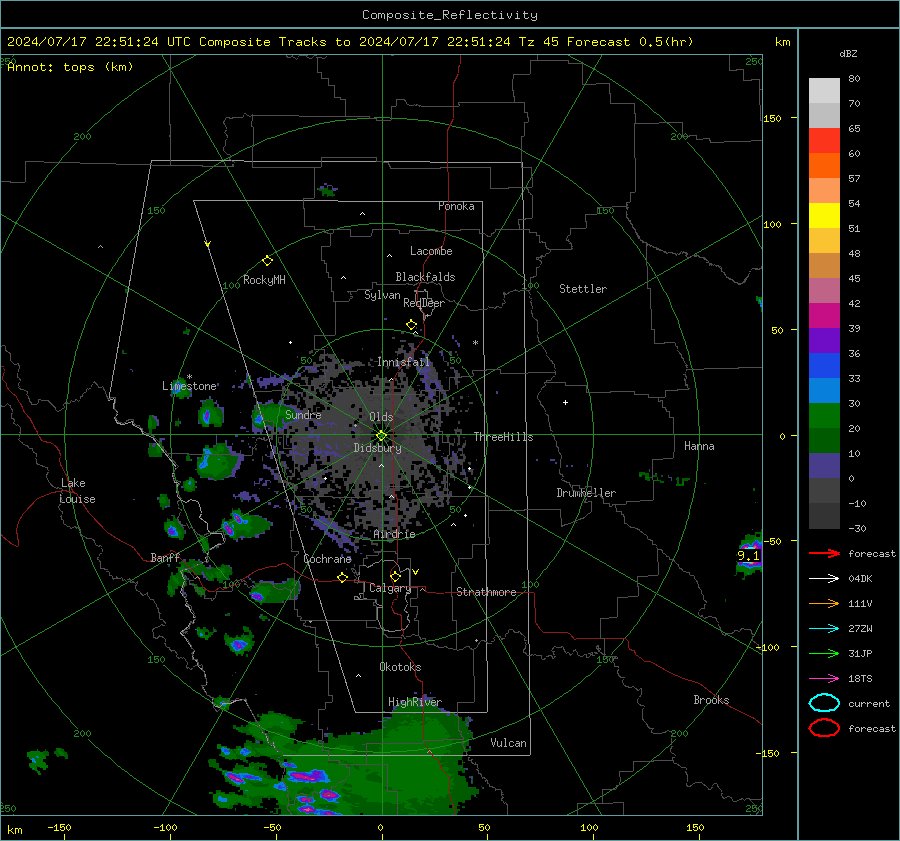Click the Stettler map label
Screen dimensions: 900x841
(x=583, y=289)
